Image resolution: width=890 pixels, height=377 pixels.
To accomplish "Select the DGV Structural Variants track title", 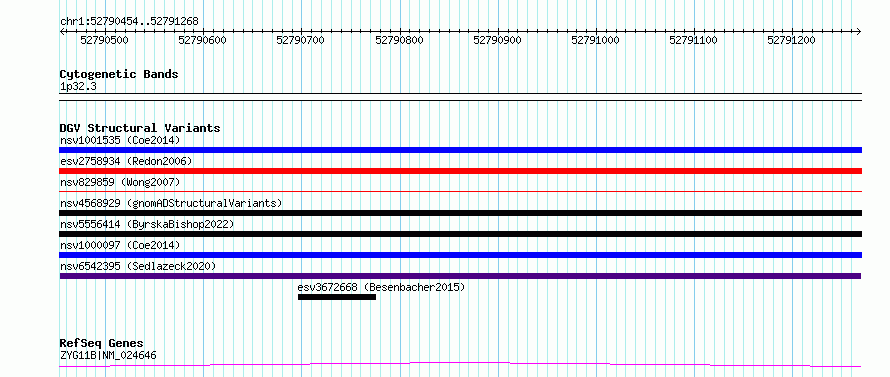I will tap(140, 128).
